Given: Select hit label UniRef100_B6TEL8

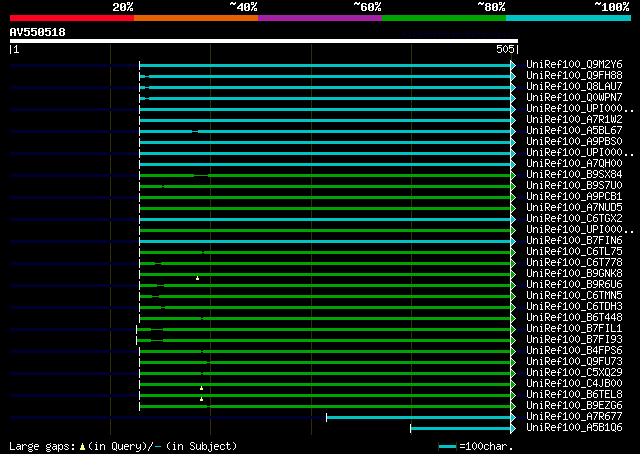Looking at the screenshot, I should pos(574,395).
